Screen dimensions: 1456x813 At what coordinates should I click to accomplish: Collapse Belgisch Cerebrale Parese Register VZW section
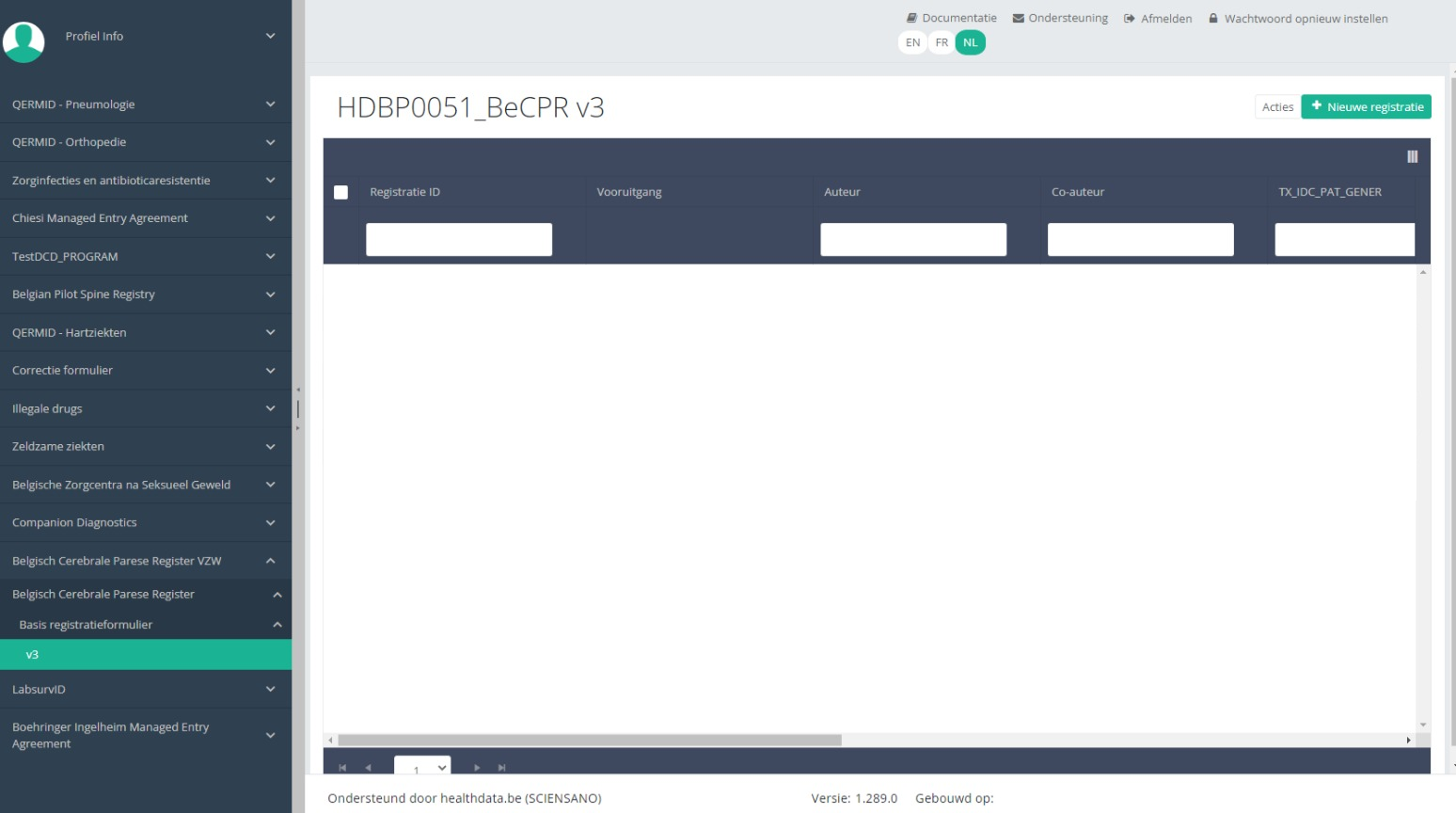click(x=270, y=561)
